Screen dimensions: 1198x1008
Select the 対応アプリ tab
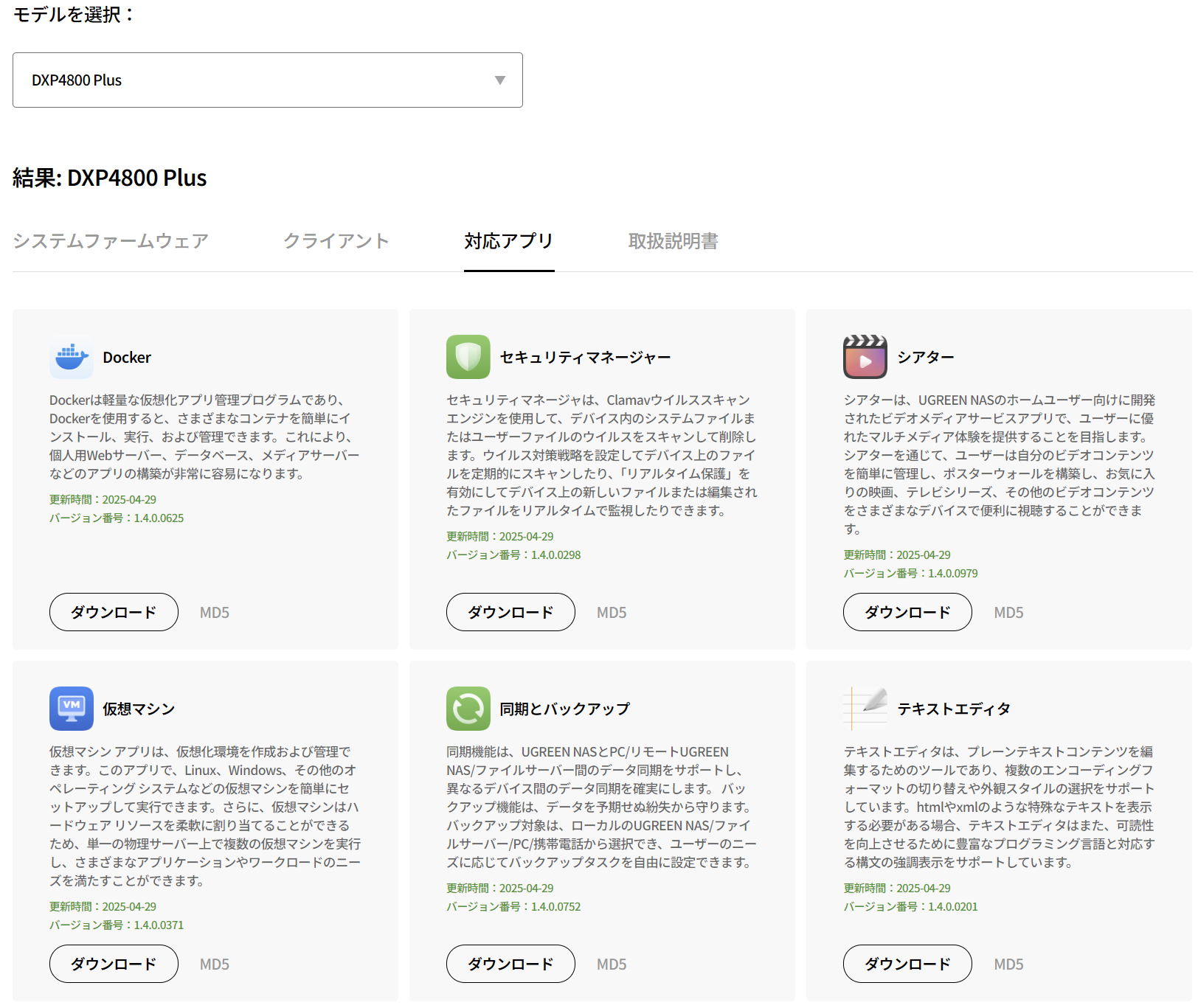[509, 241]
